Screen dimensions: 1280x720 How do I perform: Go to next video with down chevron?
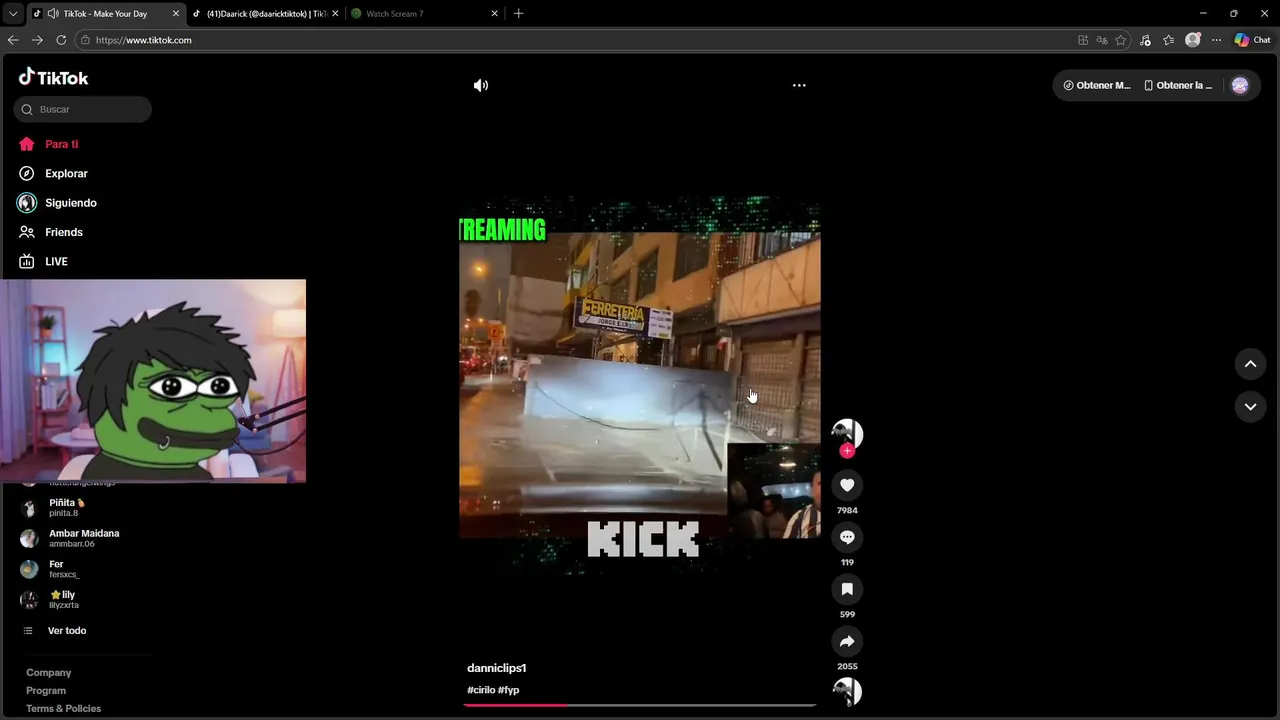click(x=1250, y=406)
